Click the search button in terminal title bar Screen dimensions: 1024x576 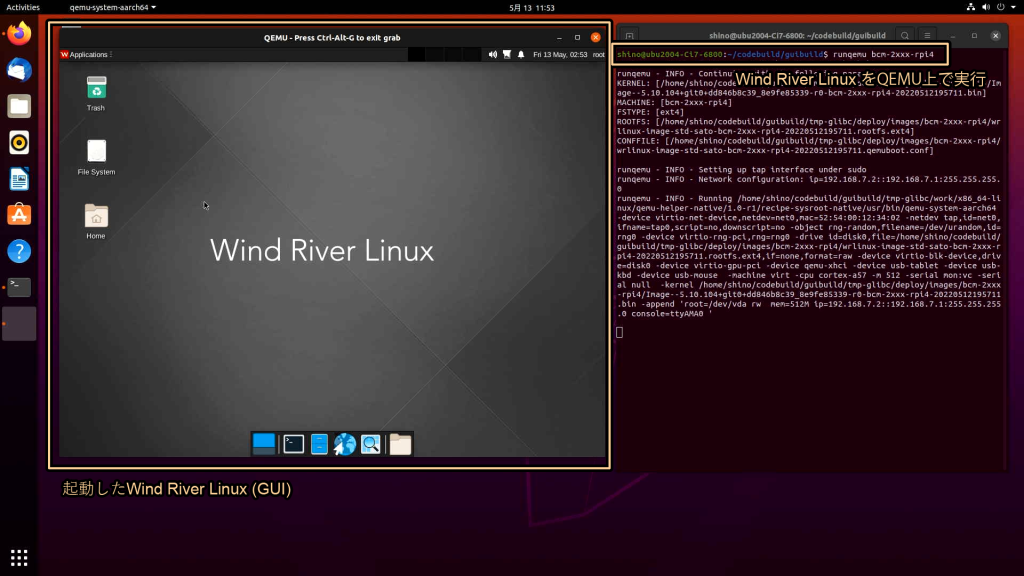click(x=904, y=35)
